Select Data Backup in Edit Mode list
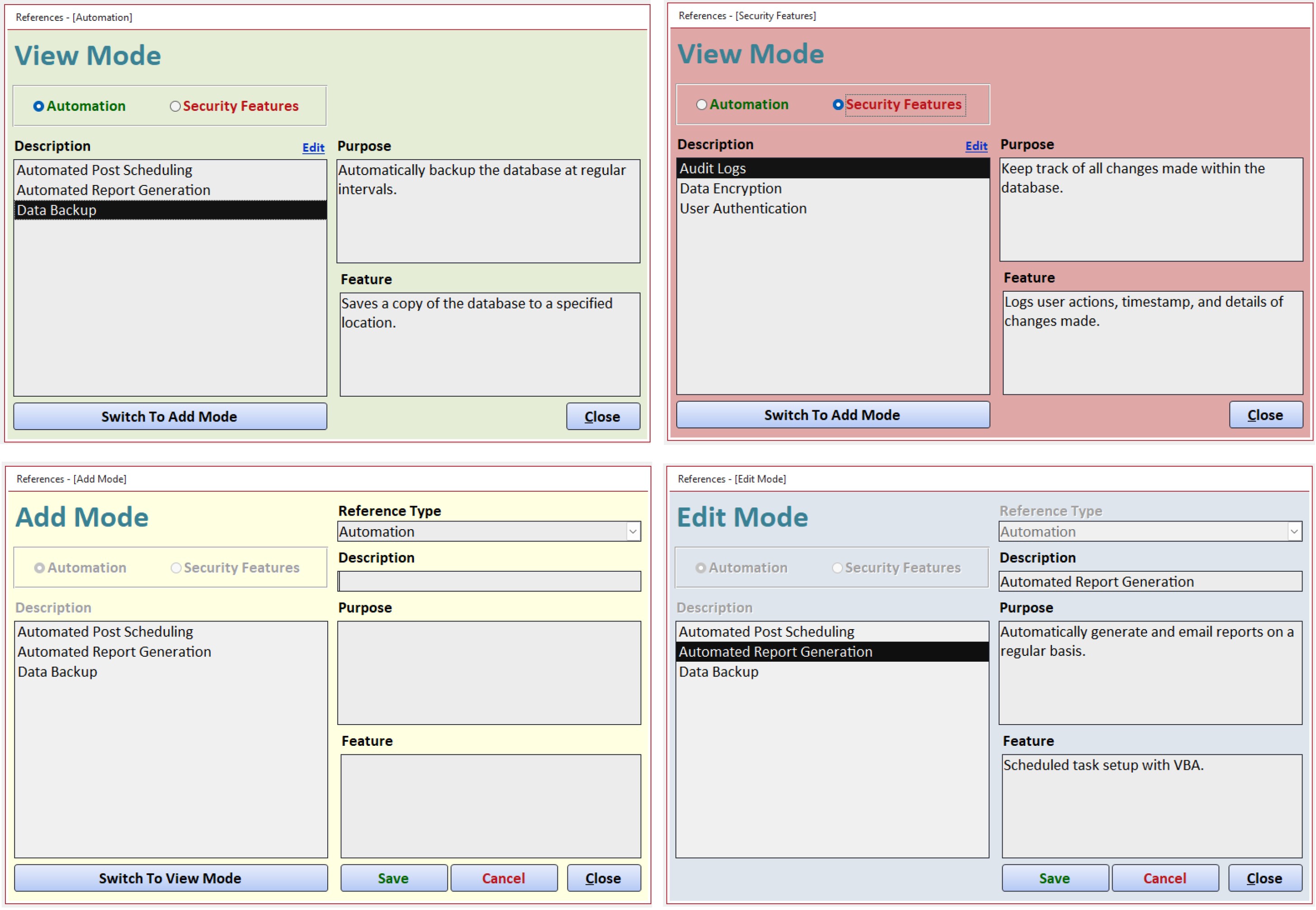 (x=718, y=672)
